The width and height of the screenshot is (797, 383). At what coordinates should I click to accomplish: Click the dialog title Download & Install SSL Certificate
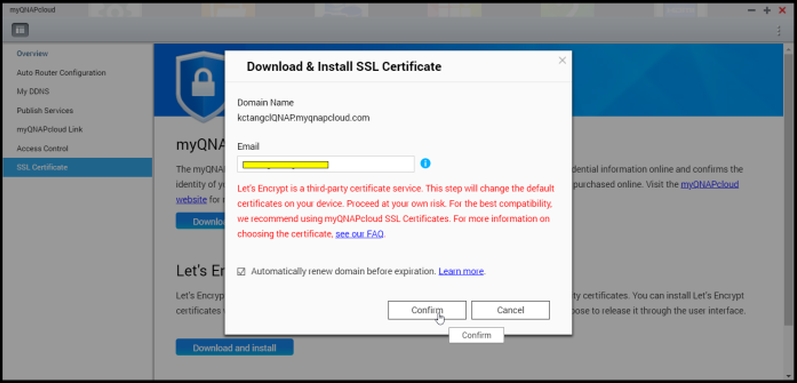coord(344,67)
